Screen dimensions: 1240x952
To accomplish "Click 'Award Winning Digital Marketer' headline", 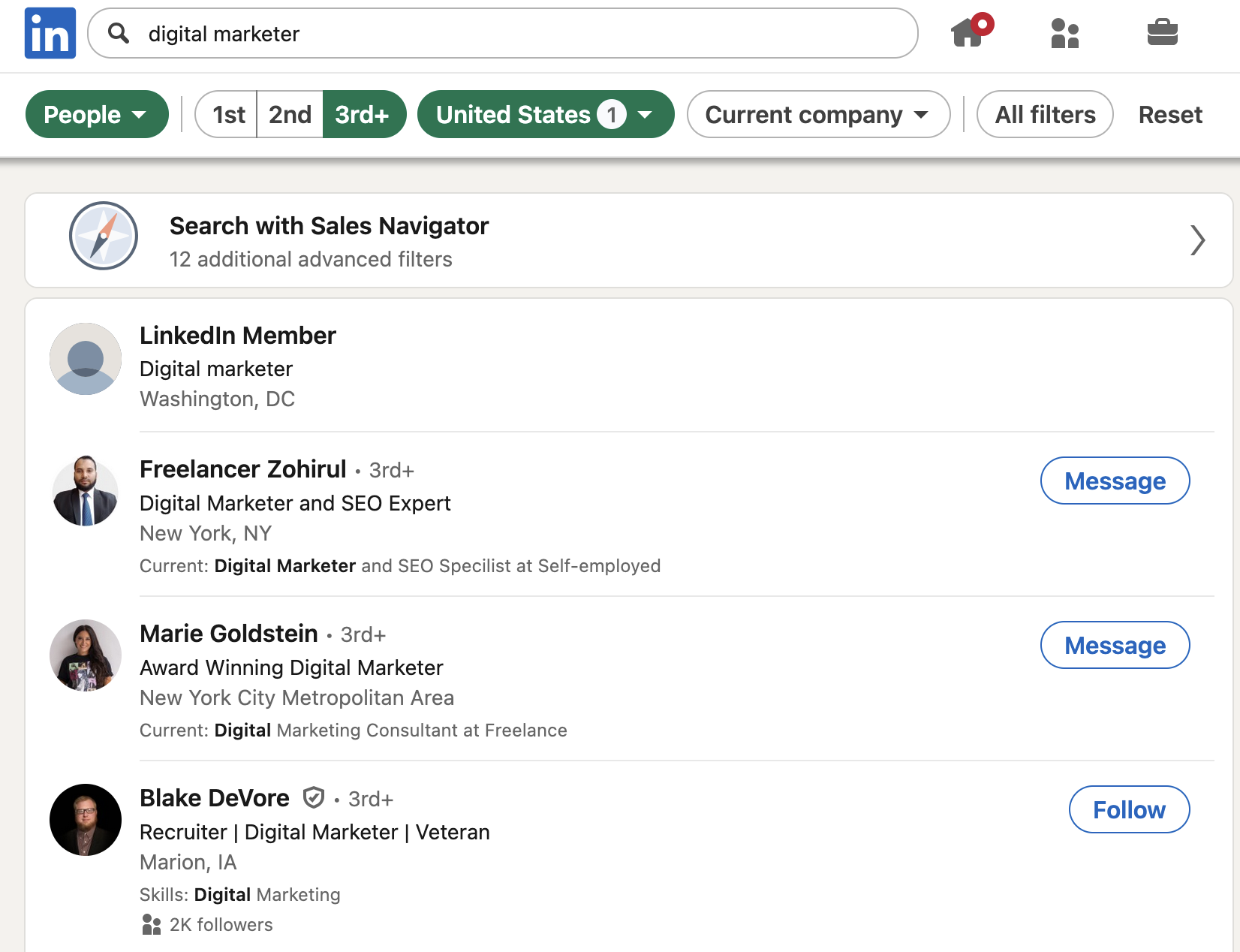I will point(291,667).
